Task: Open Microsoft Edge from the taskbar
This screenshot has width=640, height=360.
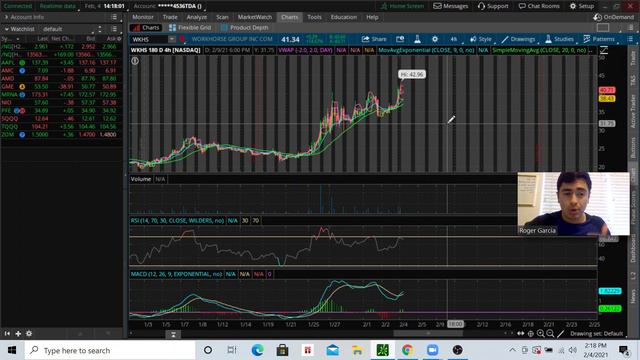Action: 258,350
